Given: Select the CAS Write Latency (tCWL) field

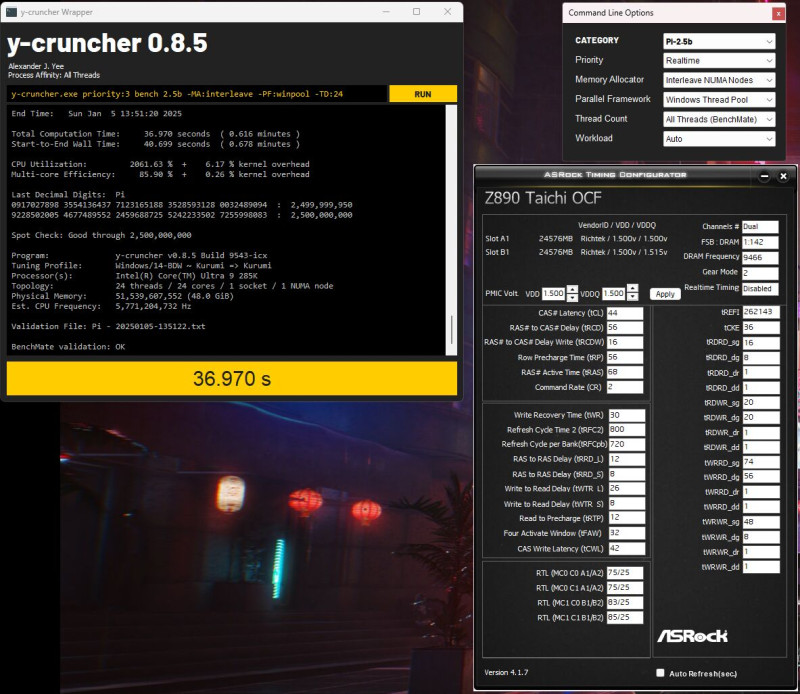Looking at the screenshot, I should click(x=627, y=548).
